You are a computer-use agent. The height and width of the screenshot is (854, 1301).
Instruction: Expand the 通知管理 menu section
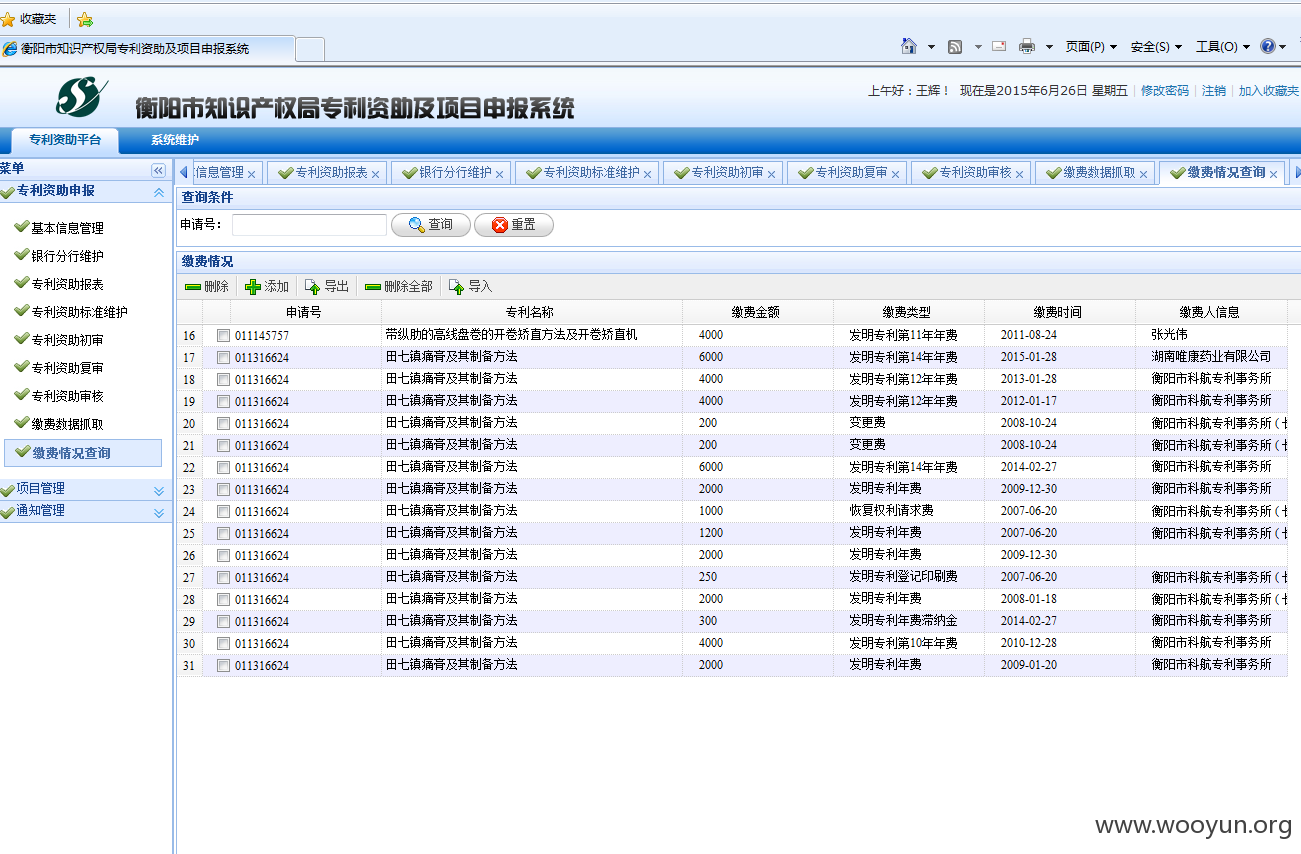click(158, 512)
